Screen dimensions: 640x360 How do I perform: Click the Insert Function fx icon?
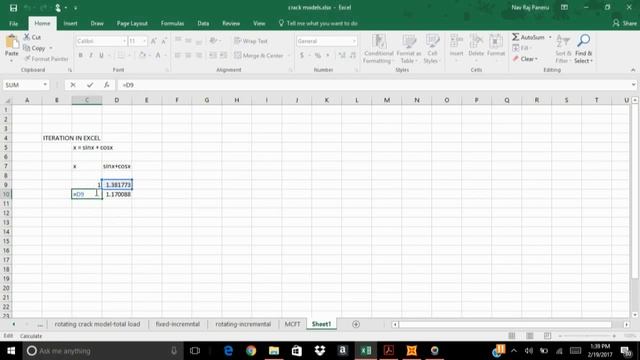107,85
